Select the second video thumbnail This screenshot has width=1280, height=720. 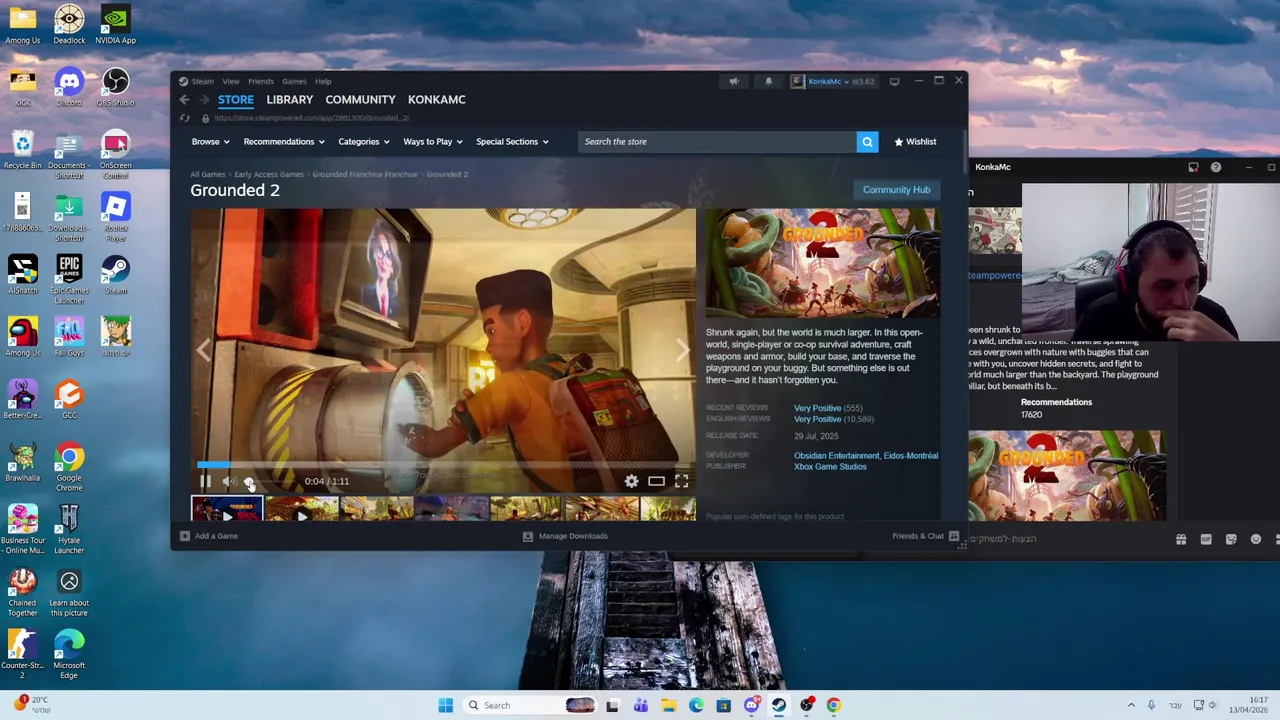pyautogui.click(x=302, y=510)
